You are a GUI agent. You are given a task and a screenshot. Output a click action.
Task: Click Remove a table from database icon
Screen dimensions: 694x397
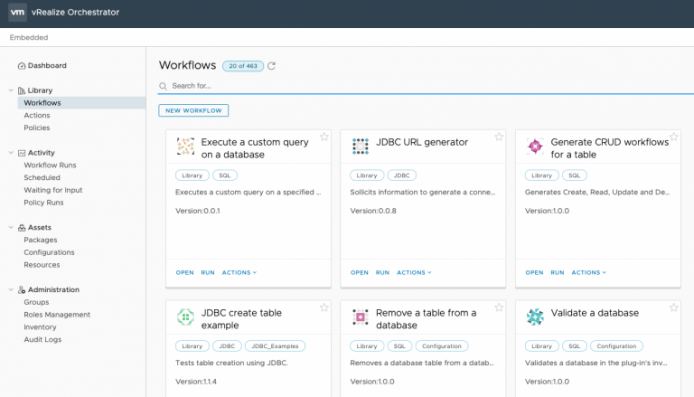(360, 317)
